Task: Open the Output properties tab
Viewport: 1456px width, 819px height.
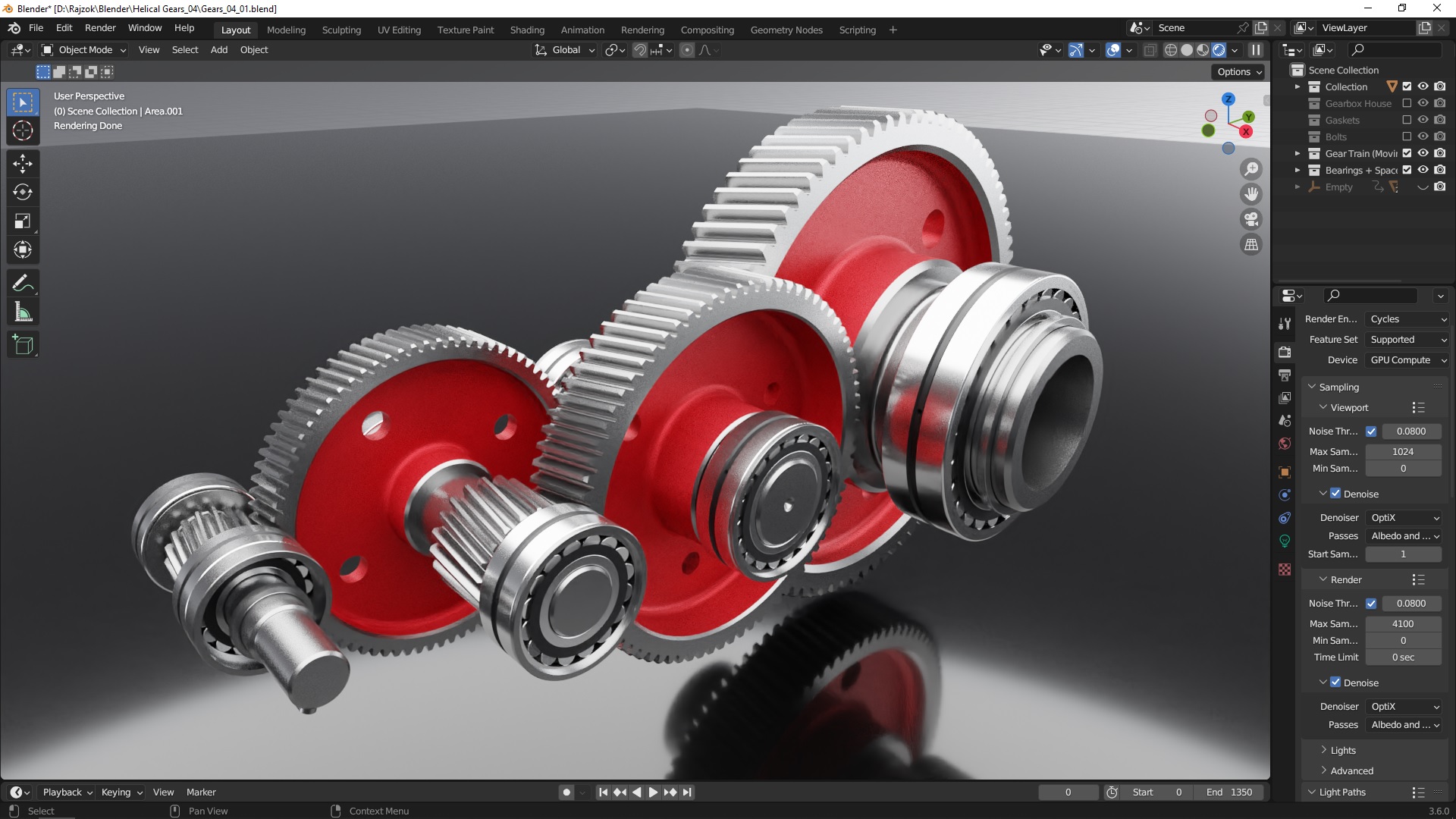Action: 1285,375
